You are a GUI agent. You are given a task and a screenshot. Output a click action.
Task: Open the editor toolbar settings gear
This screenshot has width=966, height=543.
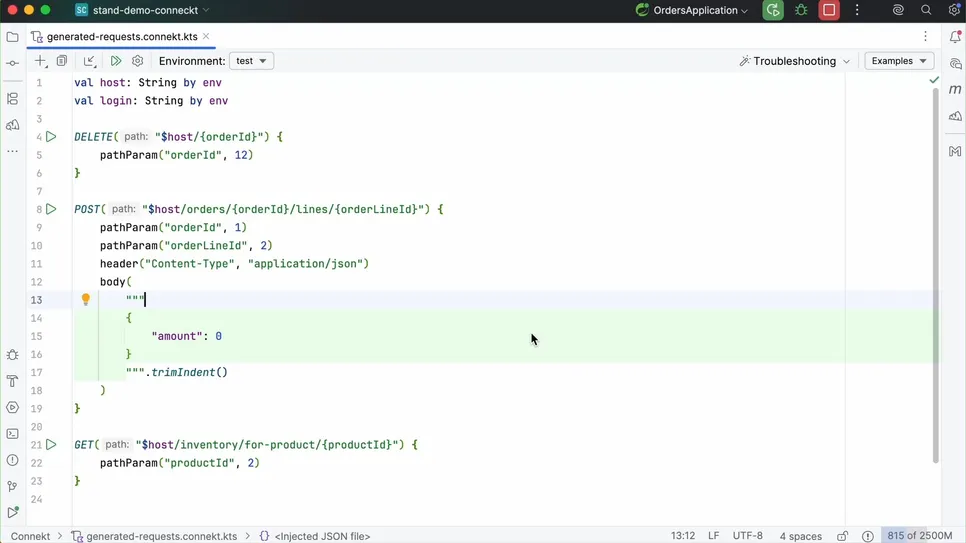[137, 60]
